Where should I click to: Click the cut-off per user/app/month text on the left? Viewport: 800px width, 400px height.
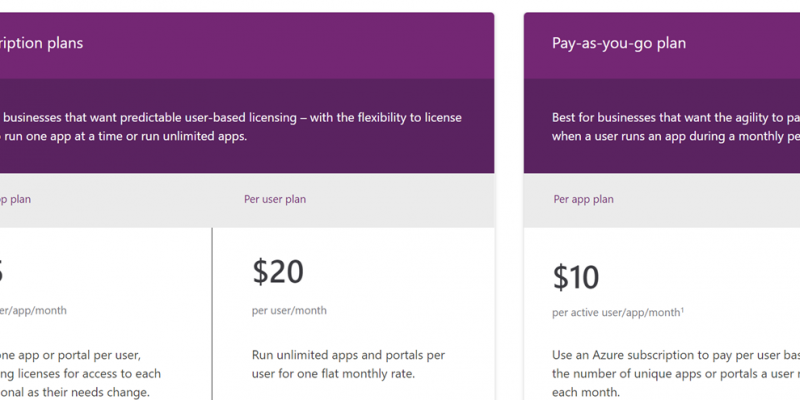click(33, 310)
